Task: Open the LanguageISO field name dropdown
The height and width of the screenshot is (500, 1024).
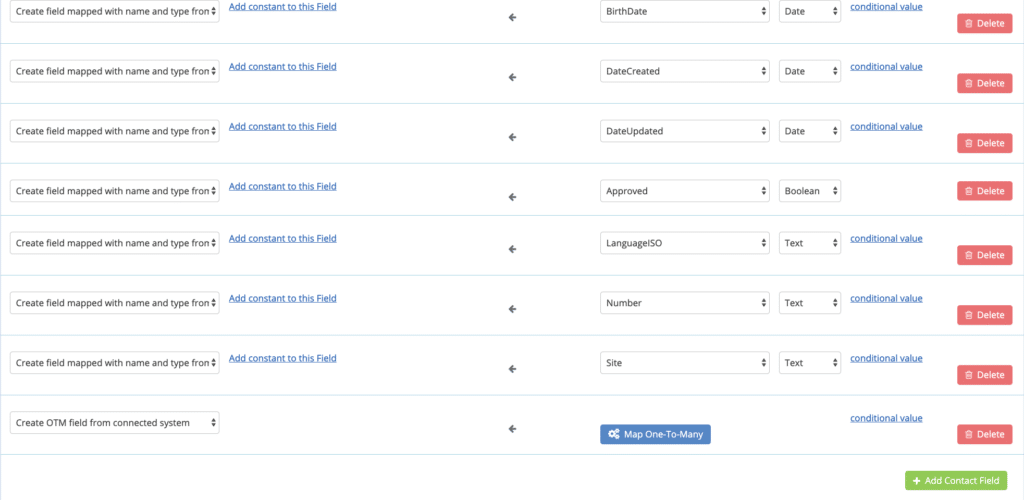Action: [x=685, y=243]
